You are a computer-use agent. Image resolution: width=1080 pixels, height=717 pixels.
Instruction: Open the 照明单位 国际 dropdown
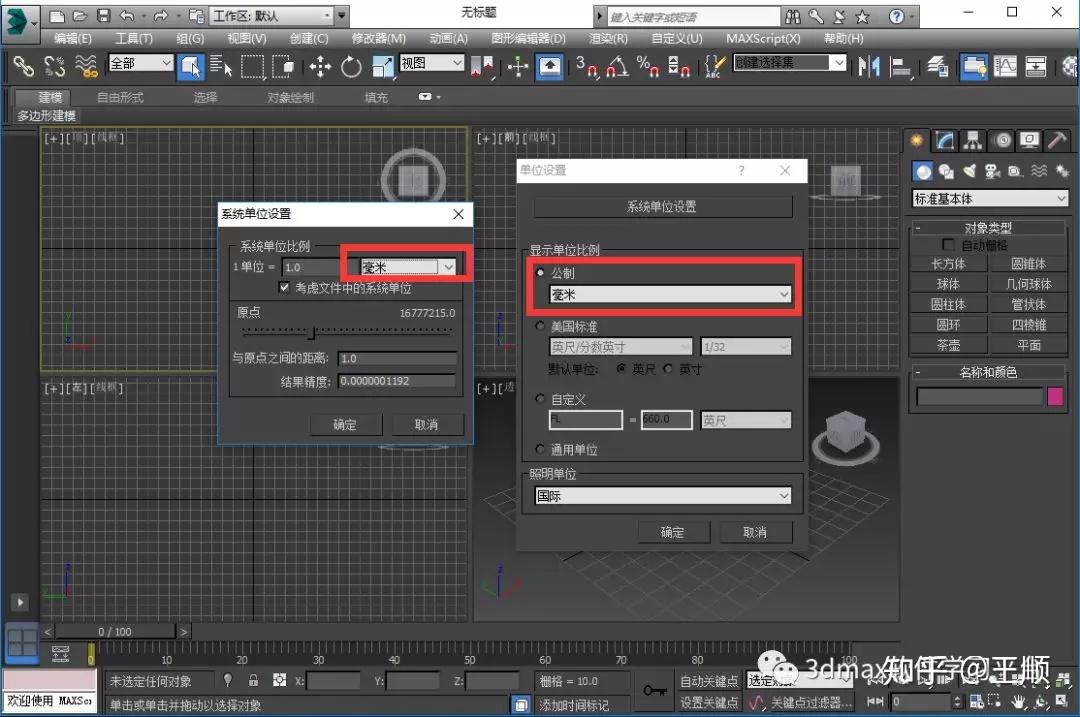pos(663,495)
